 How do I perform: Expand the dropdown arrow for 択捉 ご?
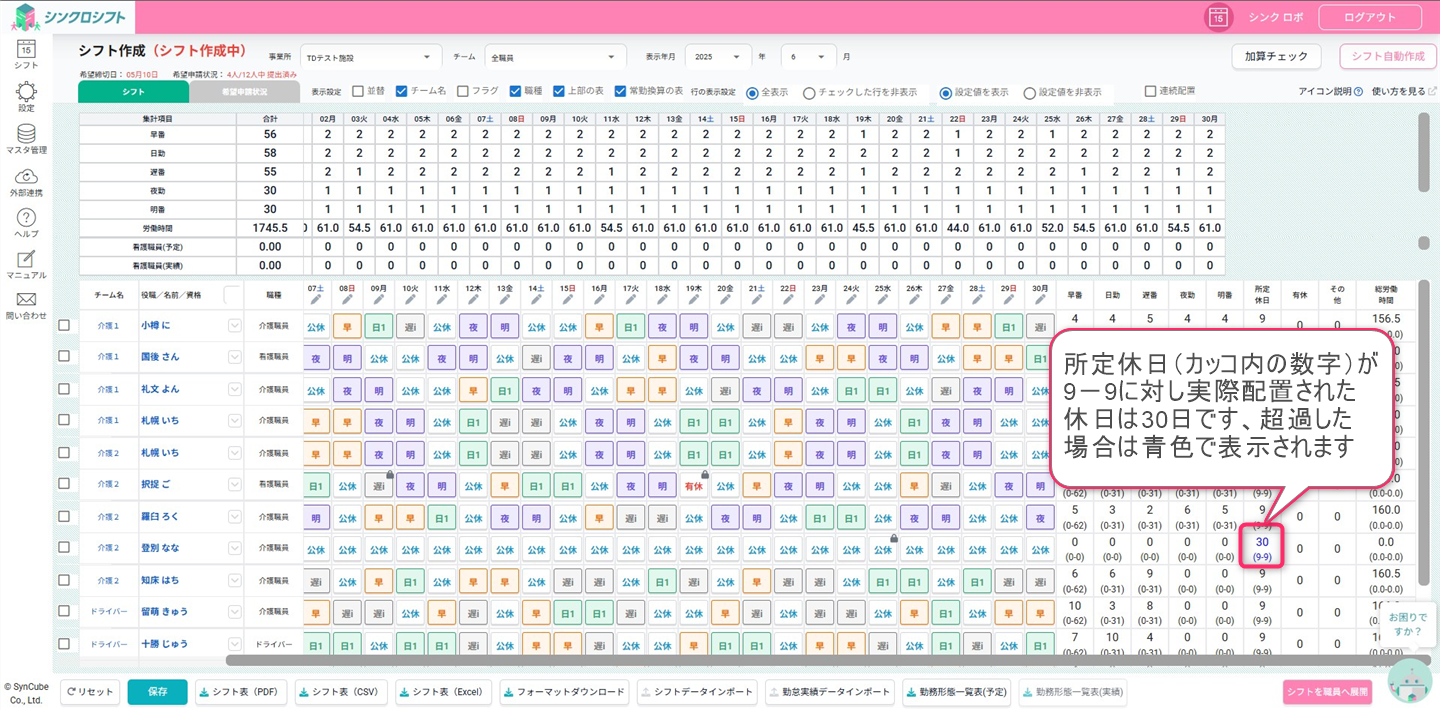point(235,485)
